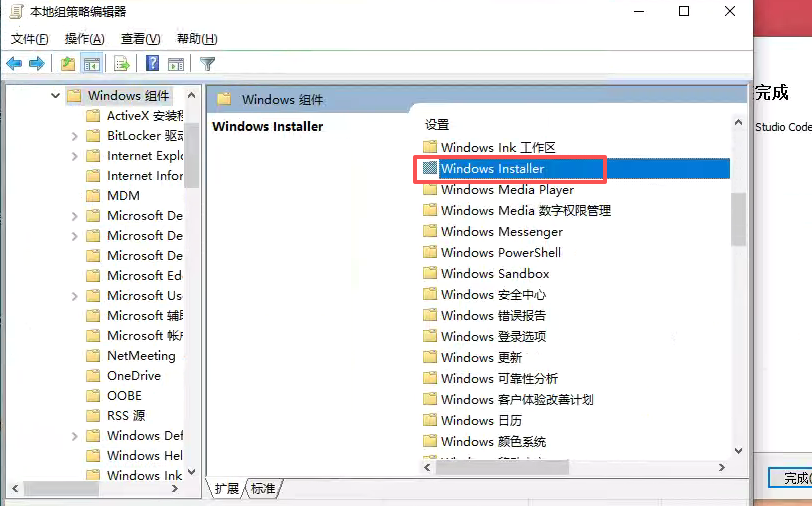Image resolution: width=812 pixels, height=506 pixels.
Task: Select Windows 颜色系统 in list
Action: coord(494,441)
